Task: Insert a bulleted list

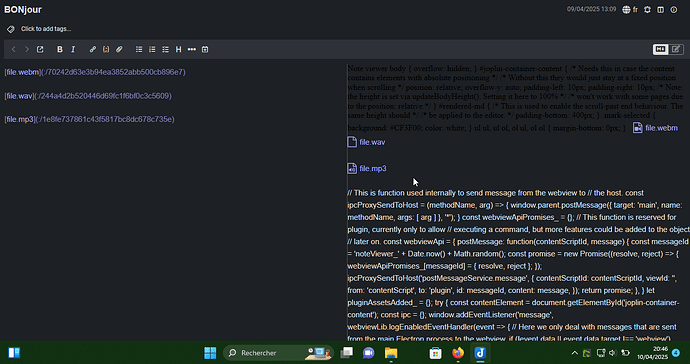Action: click(139, 49)
